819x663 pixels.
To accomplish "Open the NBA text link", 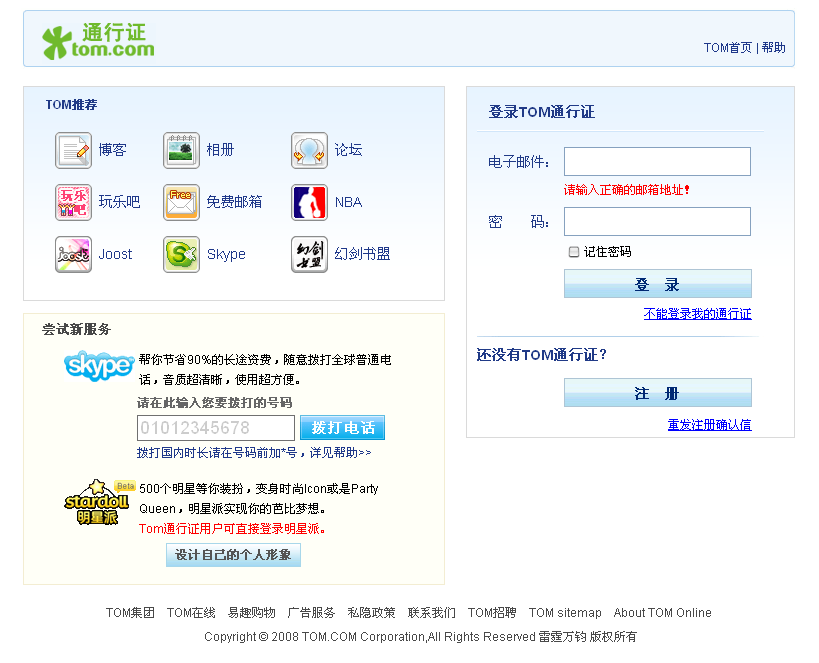I will (348, 202).
